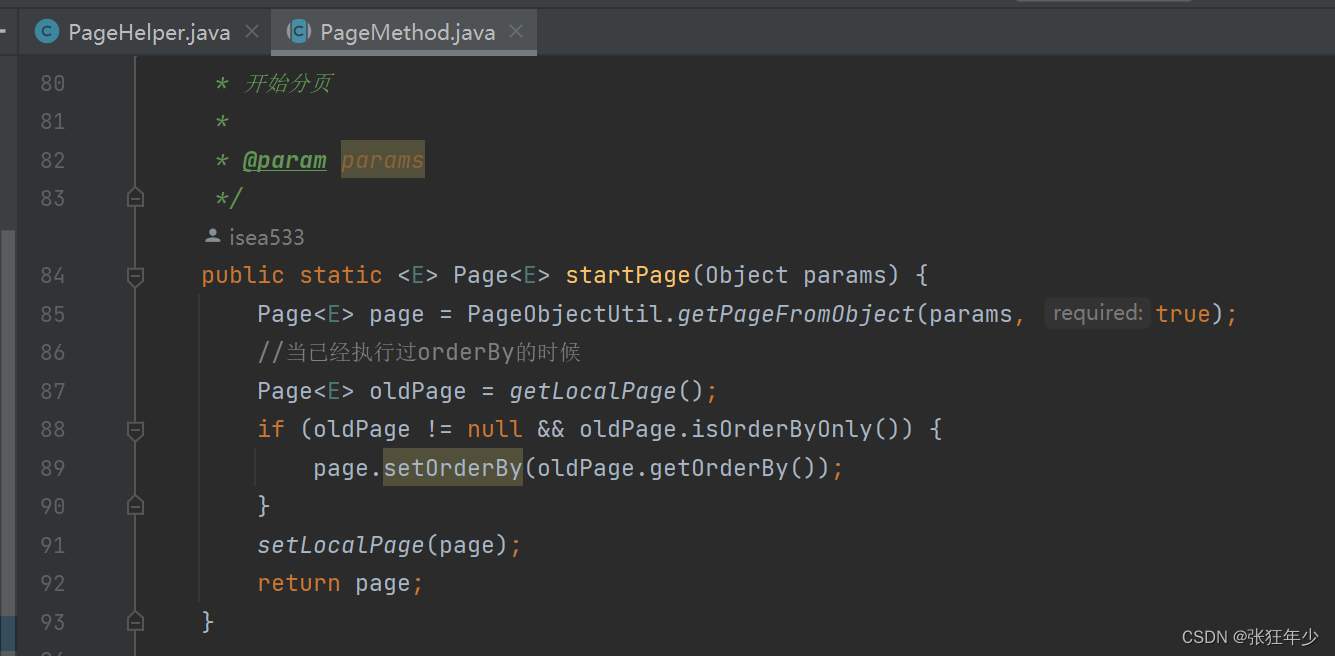Click line number 80 in the gutter

(x=52, y=83)
